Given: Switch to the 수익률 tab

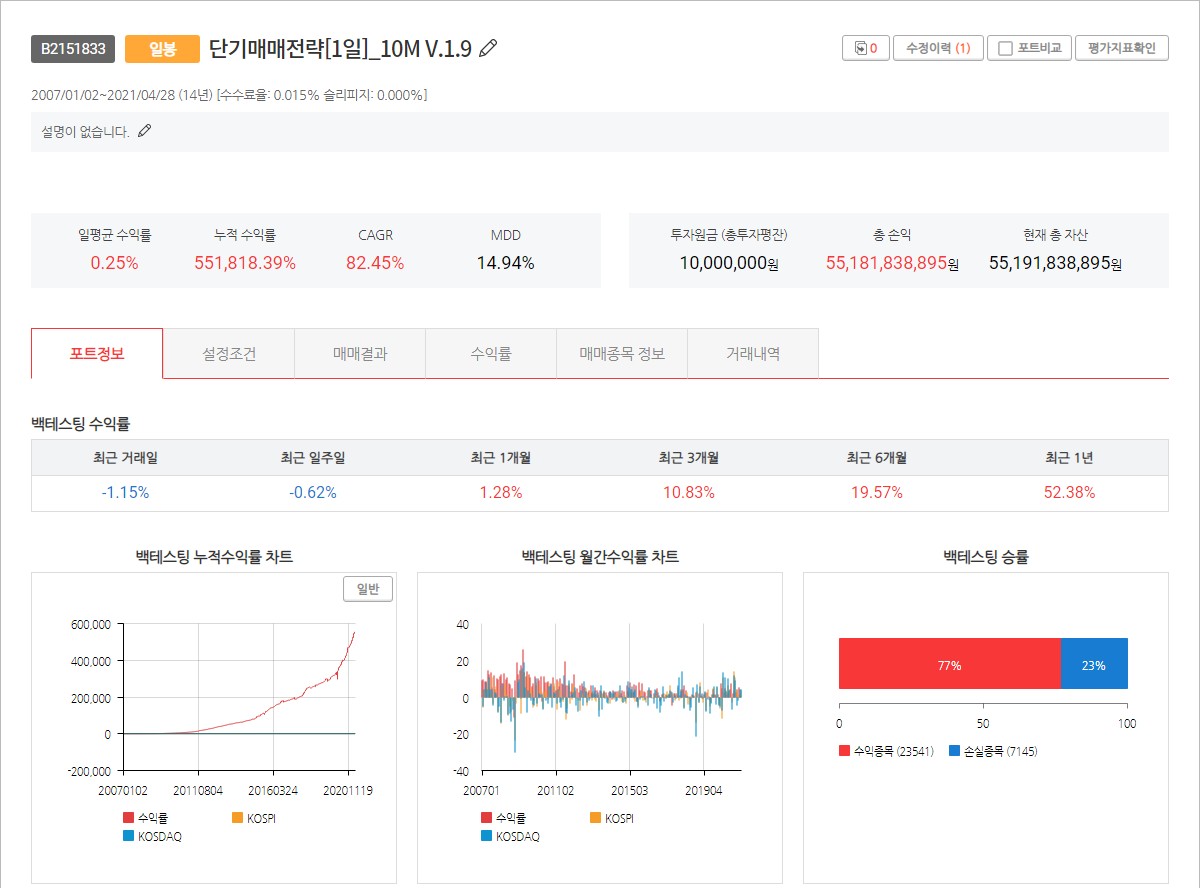Looking at the screenshot, I should click(491, 353).
